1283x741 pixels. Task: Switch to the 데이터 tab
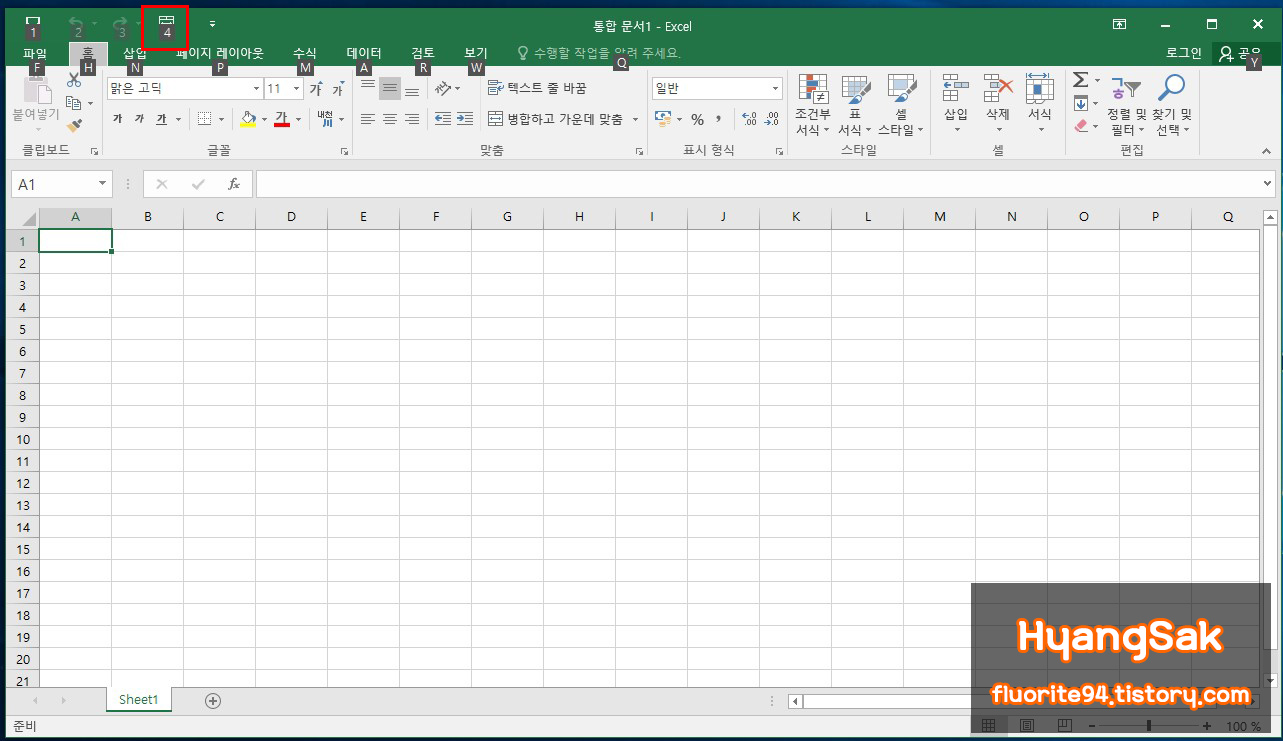(364, 53)
